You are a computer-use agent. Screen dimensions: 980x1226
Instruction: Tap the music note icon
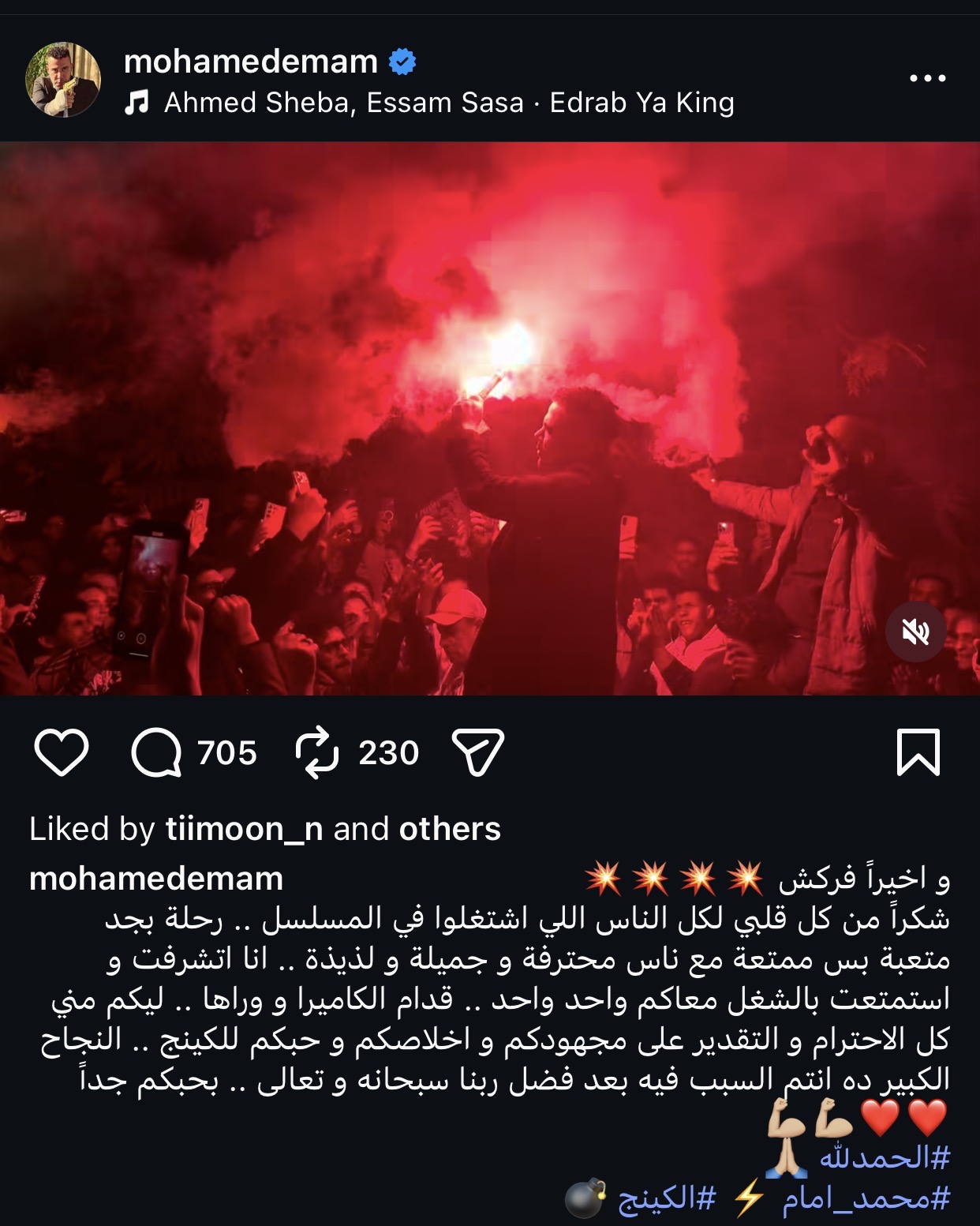click(137, 103)
